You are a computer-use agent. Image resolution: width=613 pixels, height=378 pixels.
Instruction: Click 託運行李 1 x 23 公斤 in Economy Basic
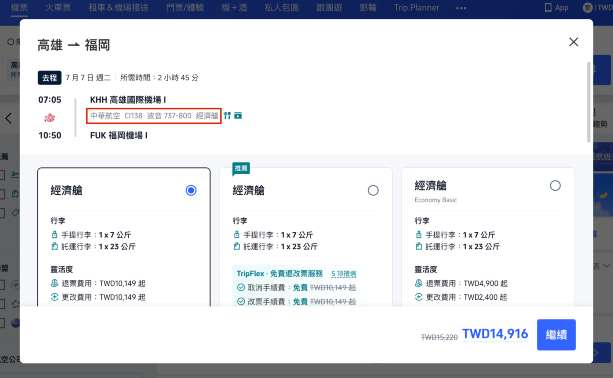point(462,246)
